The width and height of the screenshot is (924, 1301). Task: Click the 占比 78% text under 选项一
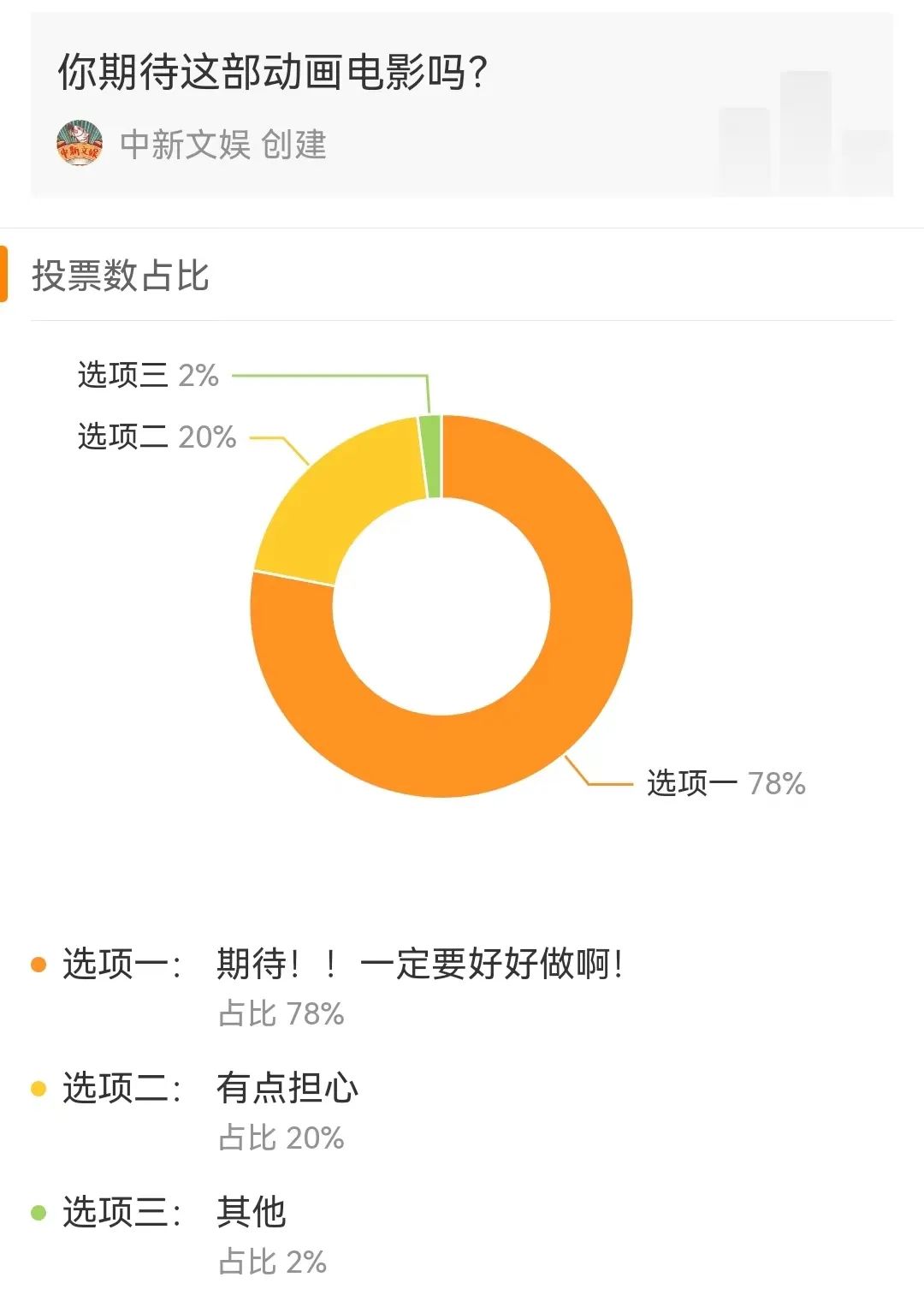tap(281, 1013)
